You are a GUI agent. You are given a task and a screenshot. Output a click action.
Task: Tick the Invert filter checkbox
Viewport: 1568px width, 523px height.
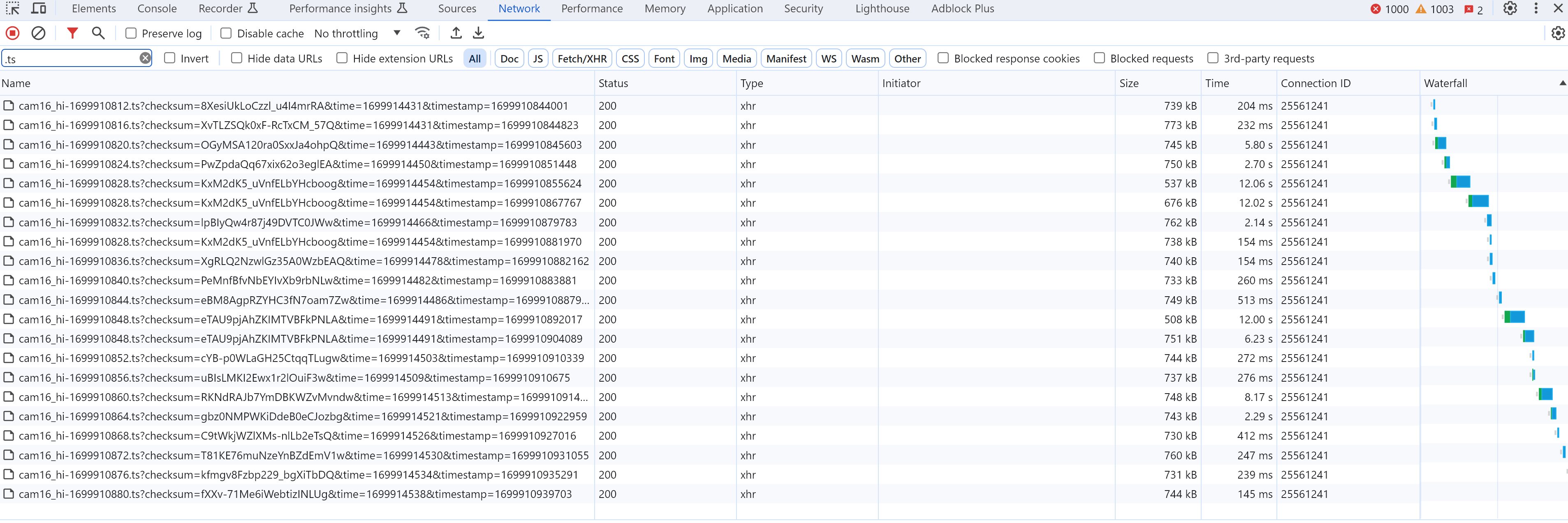tap(170, 58)
